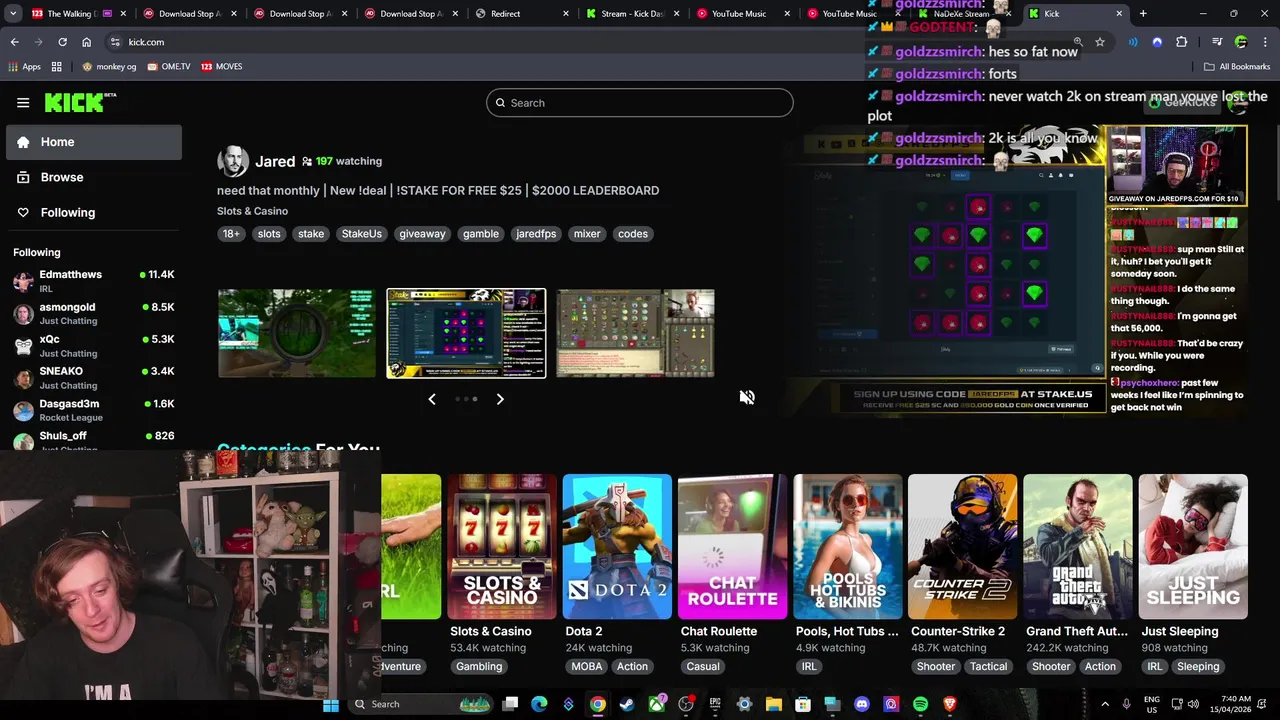Open xQc channel in Following list

94,345
